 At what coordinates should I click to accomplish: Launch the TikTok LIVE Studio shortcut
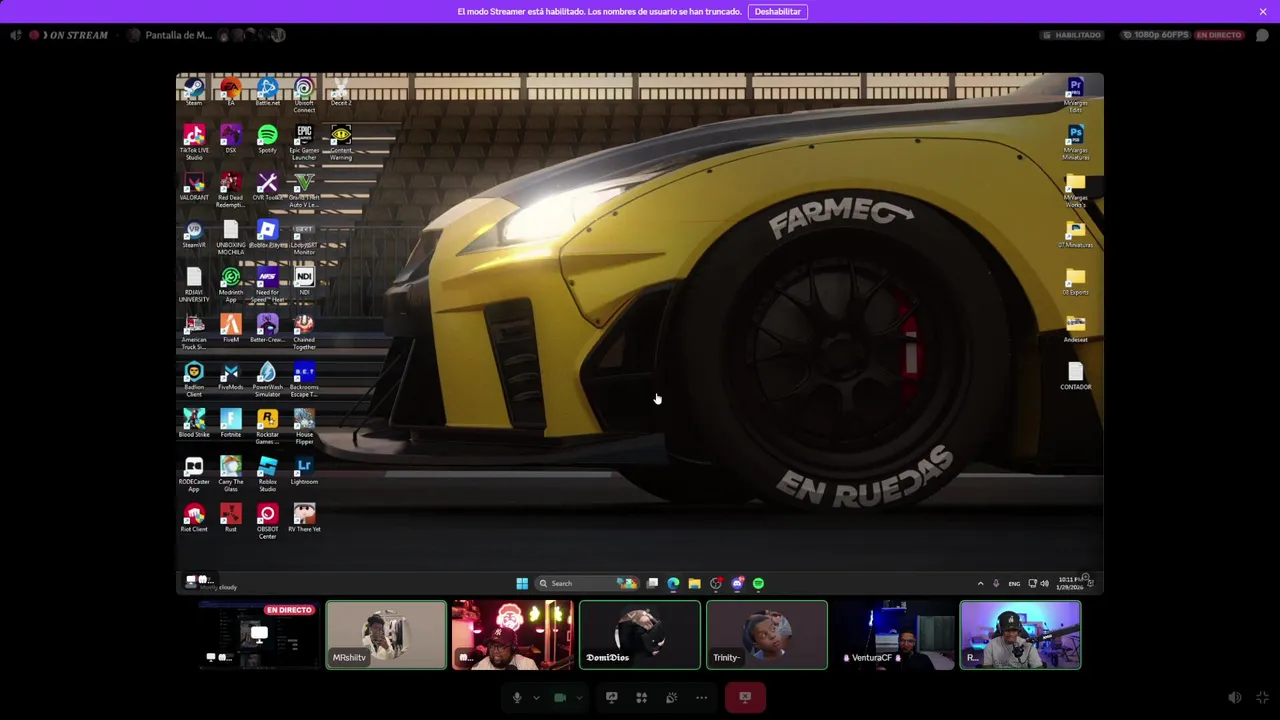tap(194, 142)
